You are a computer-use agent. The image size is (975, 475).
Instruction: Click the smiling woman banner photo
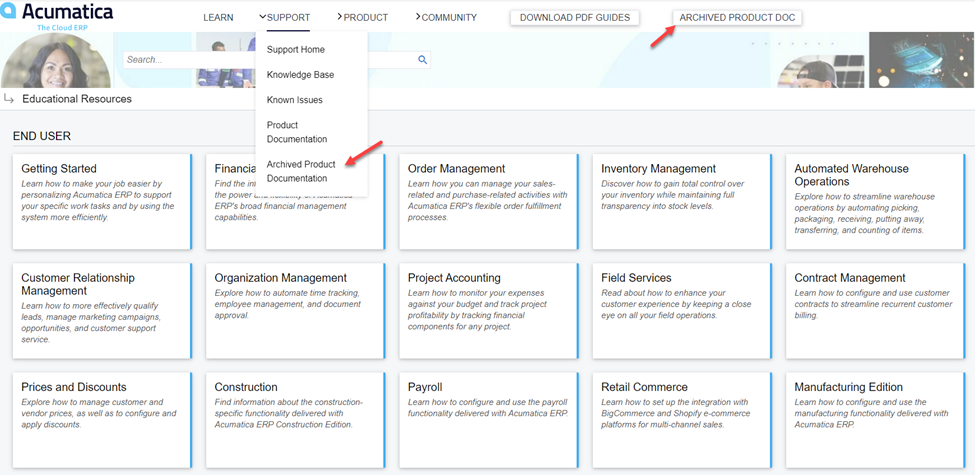tap(55, 60)
